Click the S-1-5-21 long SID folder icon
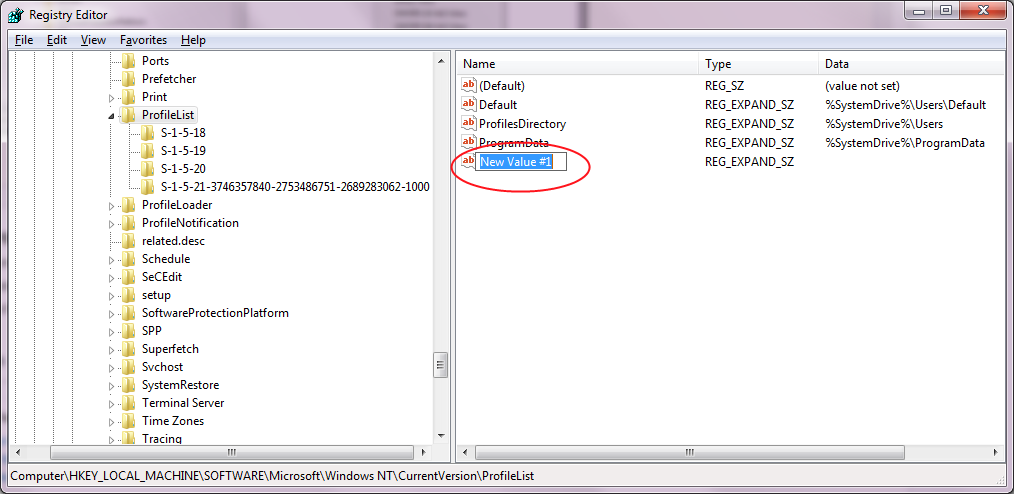1014x494 pixels. point(147,187)
